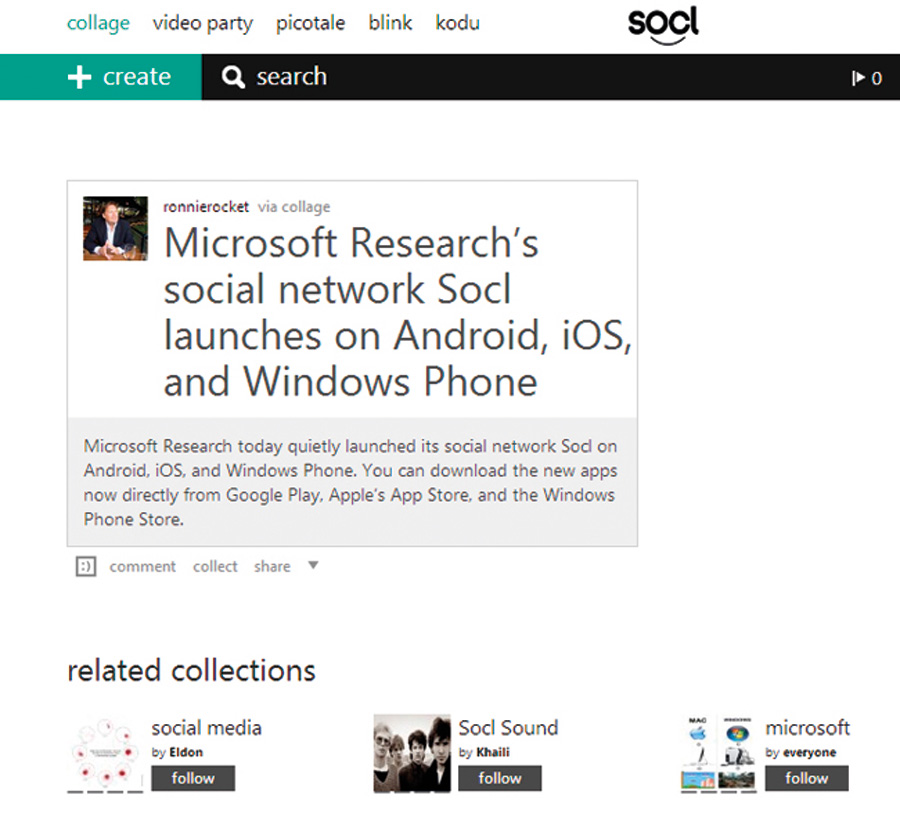Click the smiley reaction icon under the post
Image resolution: width=900 pixels, height=831 pixels.
tap(86, 566)
